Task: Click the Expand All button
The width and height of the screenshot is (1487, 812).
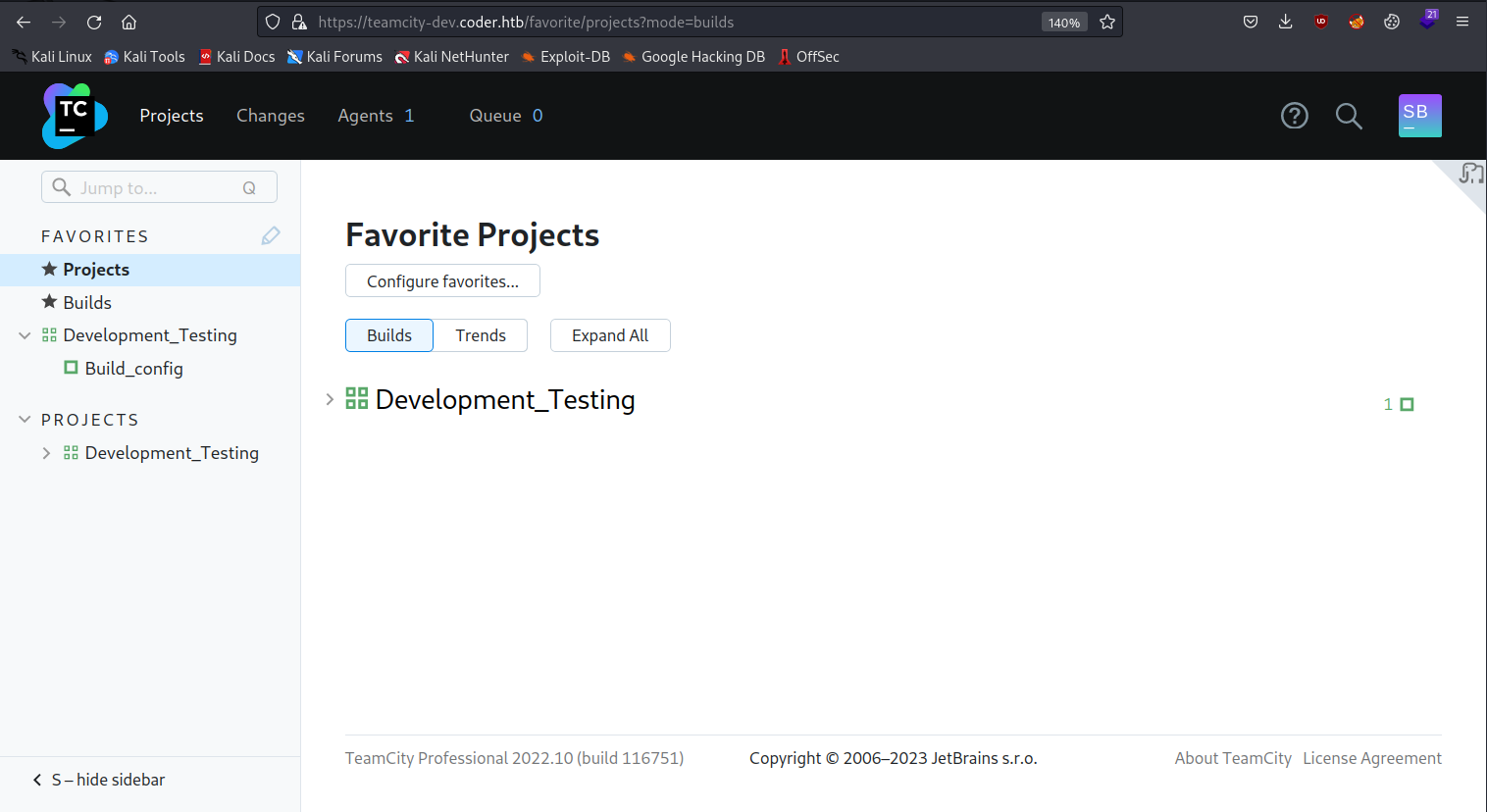Action: point(609,334)
